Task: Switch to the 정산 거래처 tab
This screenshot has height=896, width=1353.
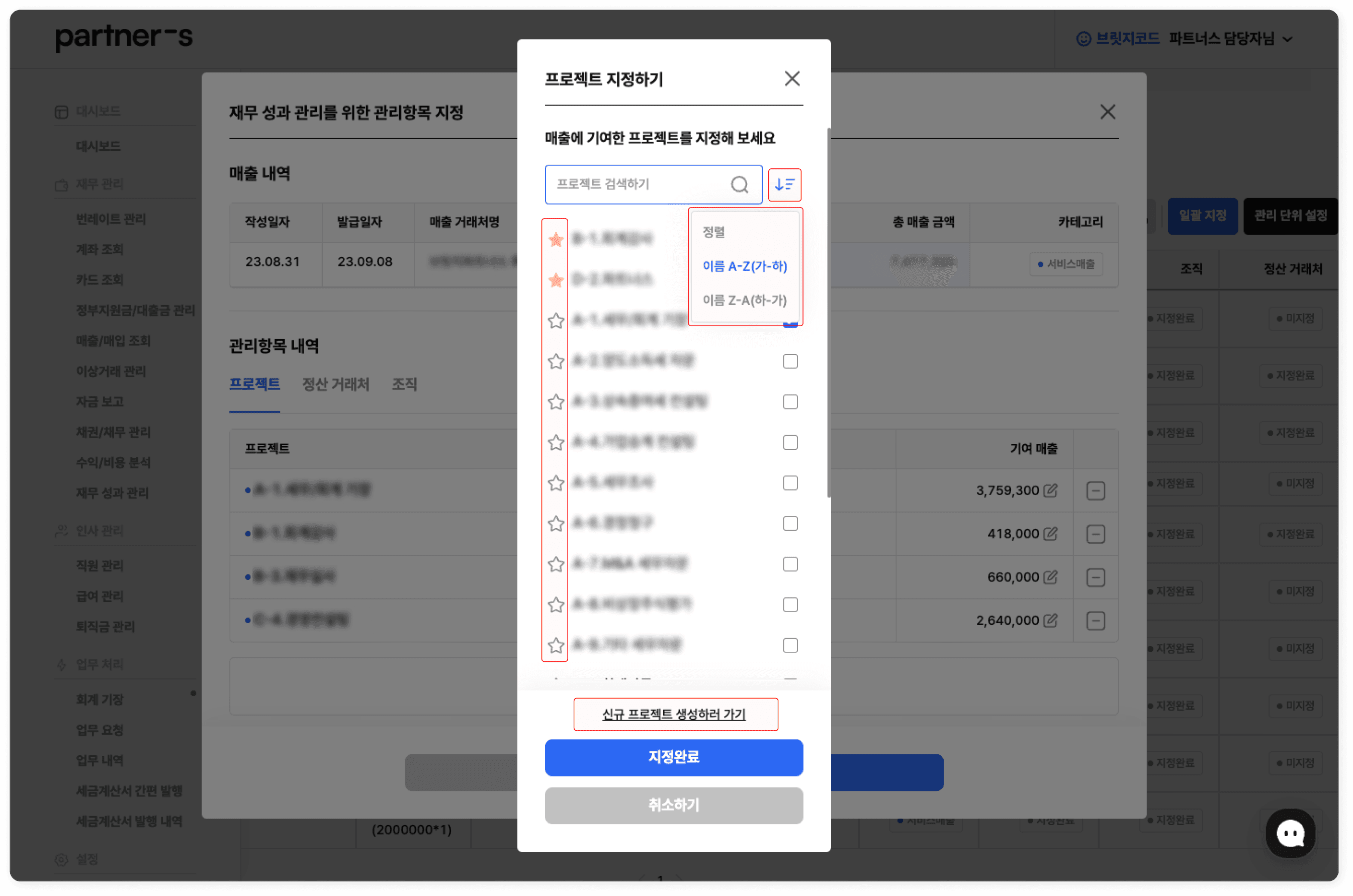Action: click(335, 384)
